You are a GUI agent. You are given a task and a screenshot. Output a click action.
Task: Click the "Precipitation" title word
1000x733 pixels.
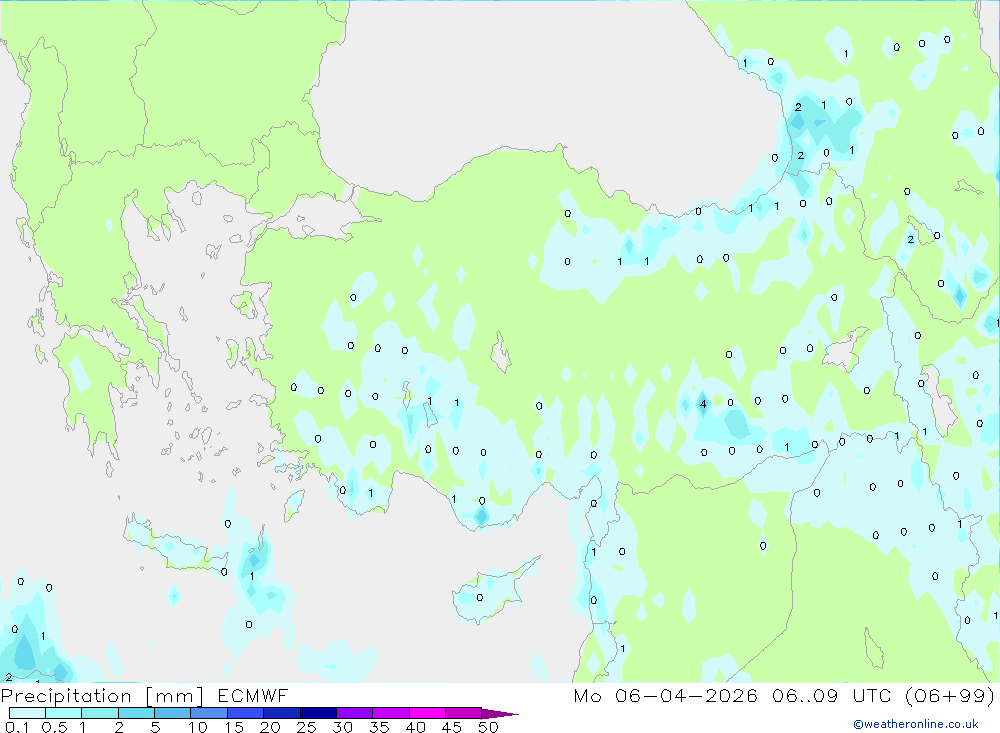[66, 695]
